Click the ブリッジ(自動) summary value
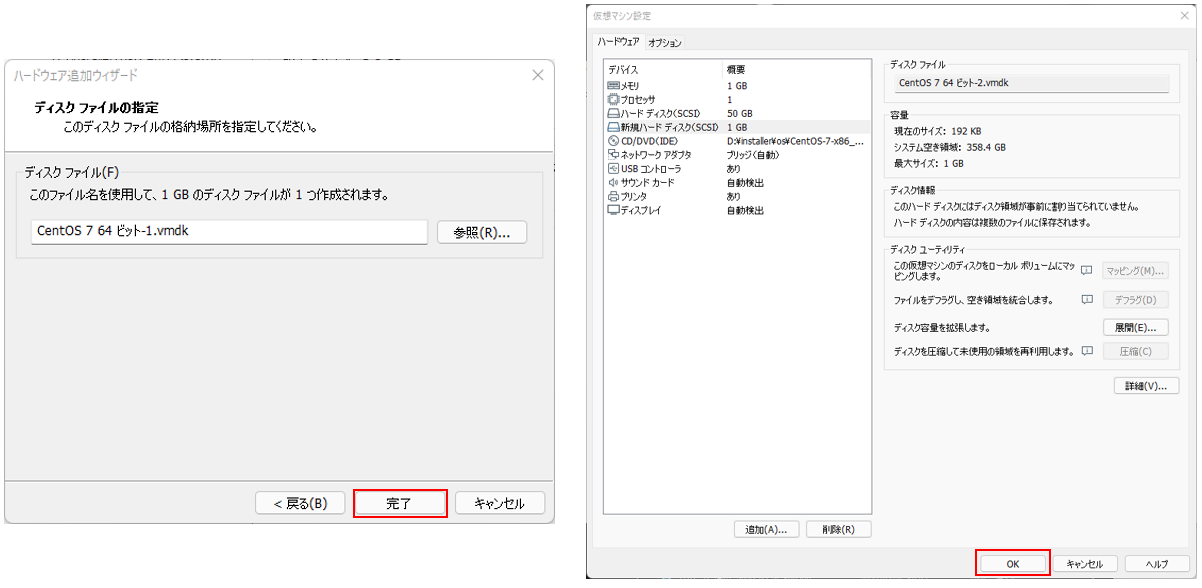The image size is (1202, 588). click(752, 156)
